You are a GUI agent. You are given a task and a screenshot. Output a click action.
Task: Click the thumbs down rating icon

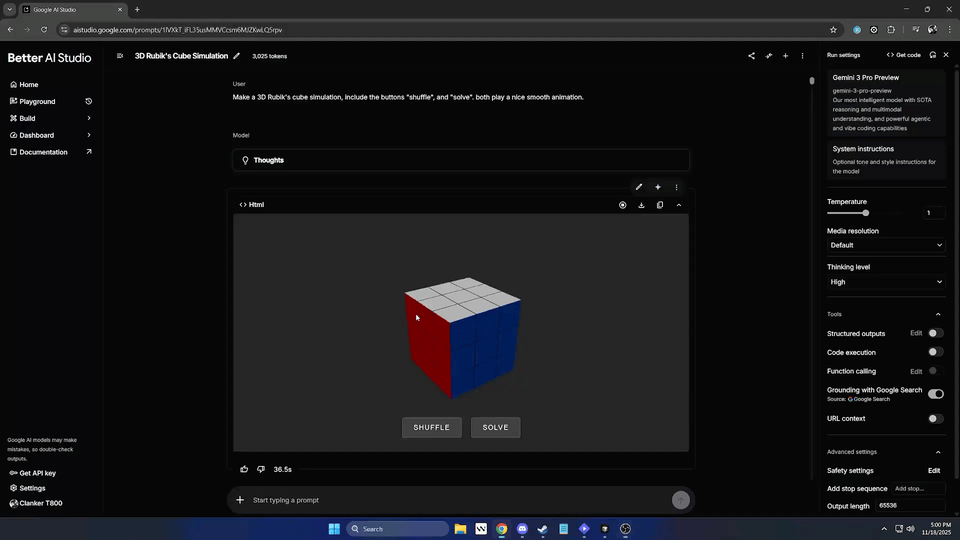coord(261,469)
